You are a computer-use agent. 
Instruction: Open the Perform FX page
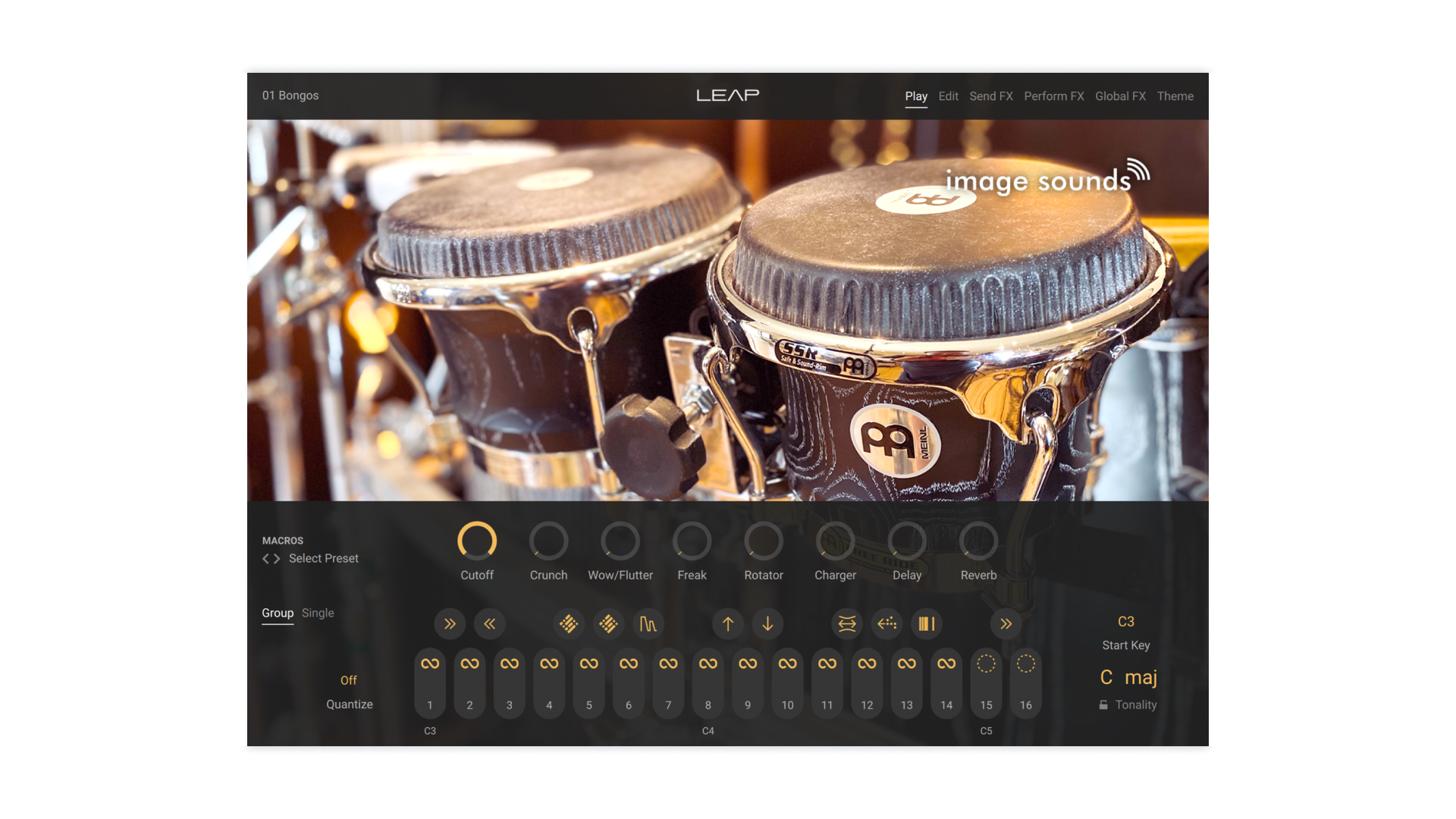pyautogui.click(x=1053, y=96)
